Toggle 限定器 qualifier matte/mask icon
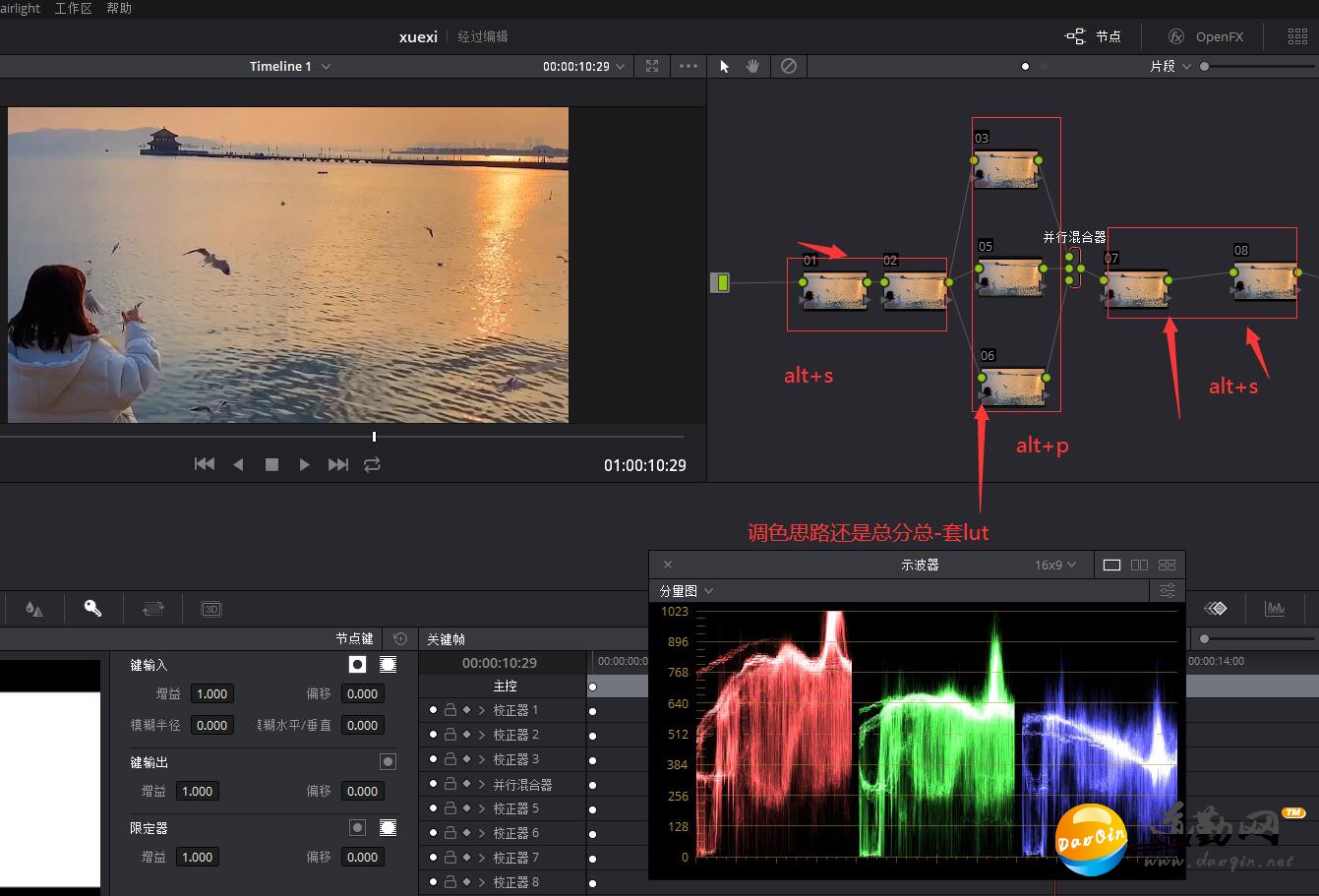 click(389, 827)
